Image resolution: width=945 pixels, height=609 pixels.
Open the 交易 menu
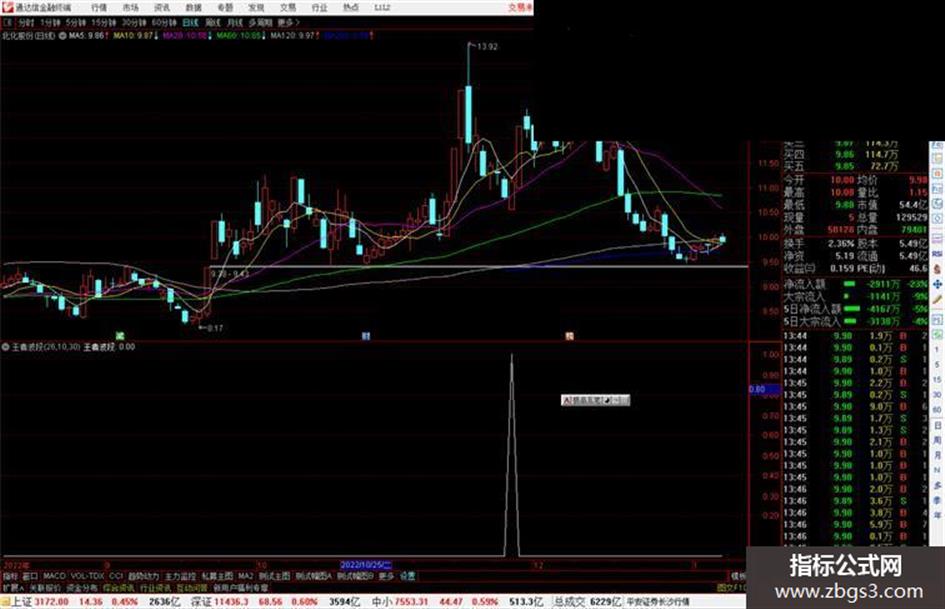point(287,8)
